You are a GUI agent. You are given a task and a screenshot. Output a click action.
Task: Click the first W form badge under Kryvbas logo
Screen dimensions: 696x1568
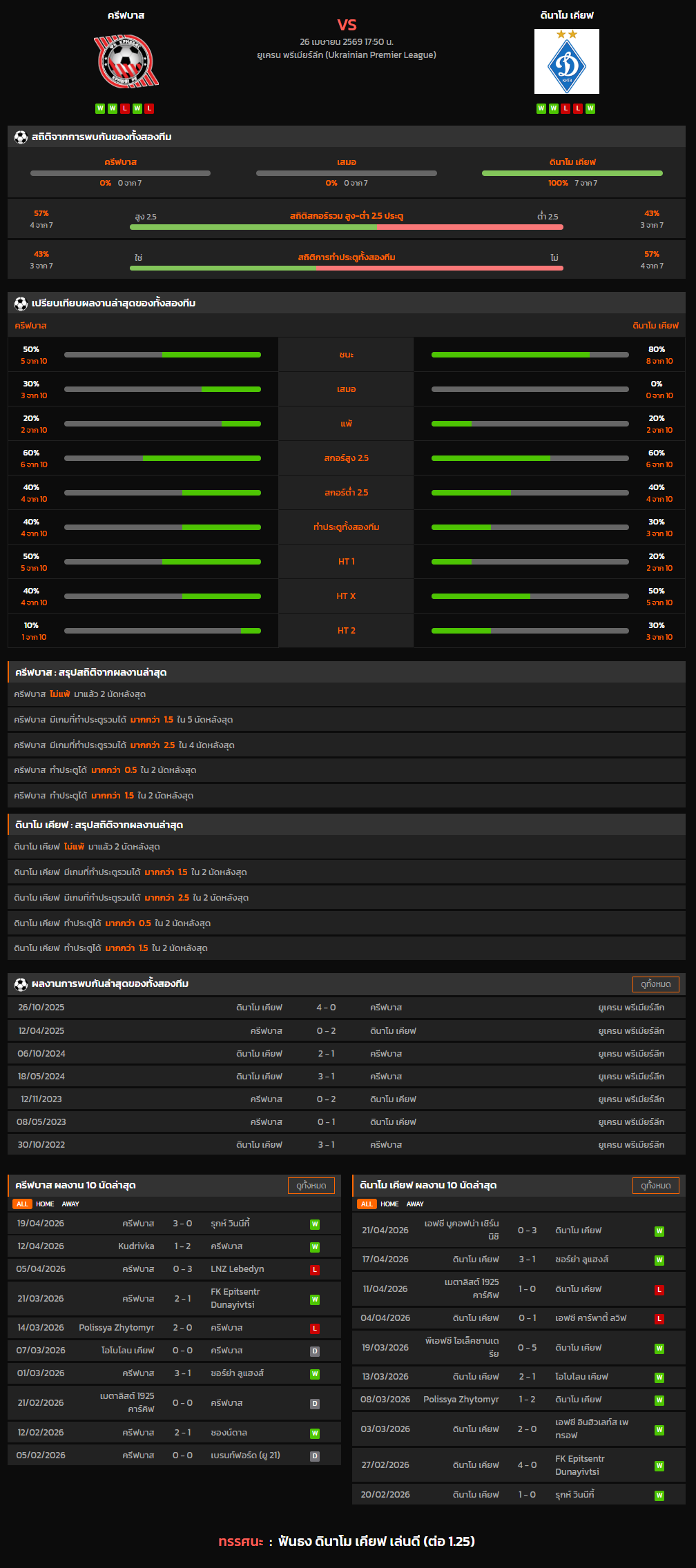[100, 108]
